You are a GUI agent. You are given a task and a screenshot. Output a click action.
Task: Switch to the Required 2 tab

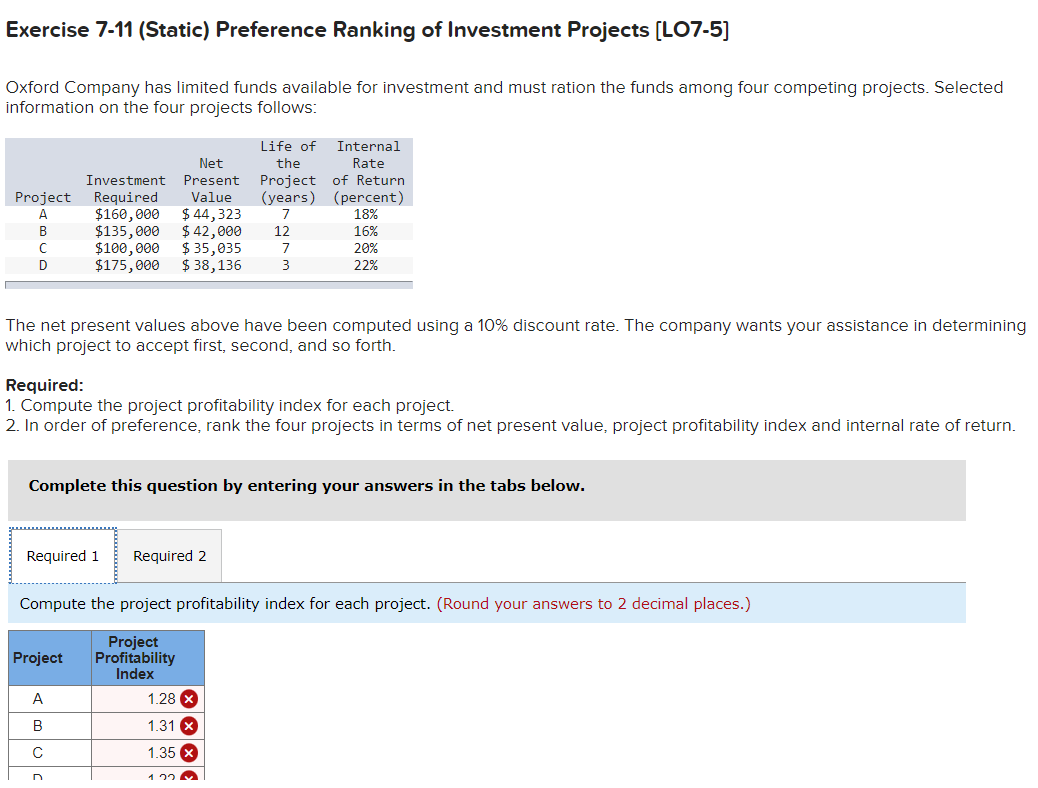pos(169,555)
